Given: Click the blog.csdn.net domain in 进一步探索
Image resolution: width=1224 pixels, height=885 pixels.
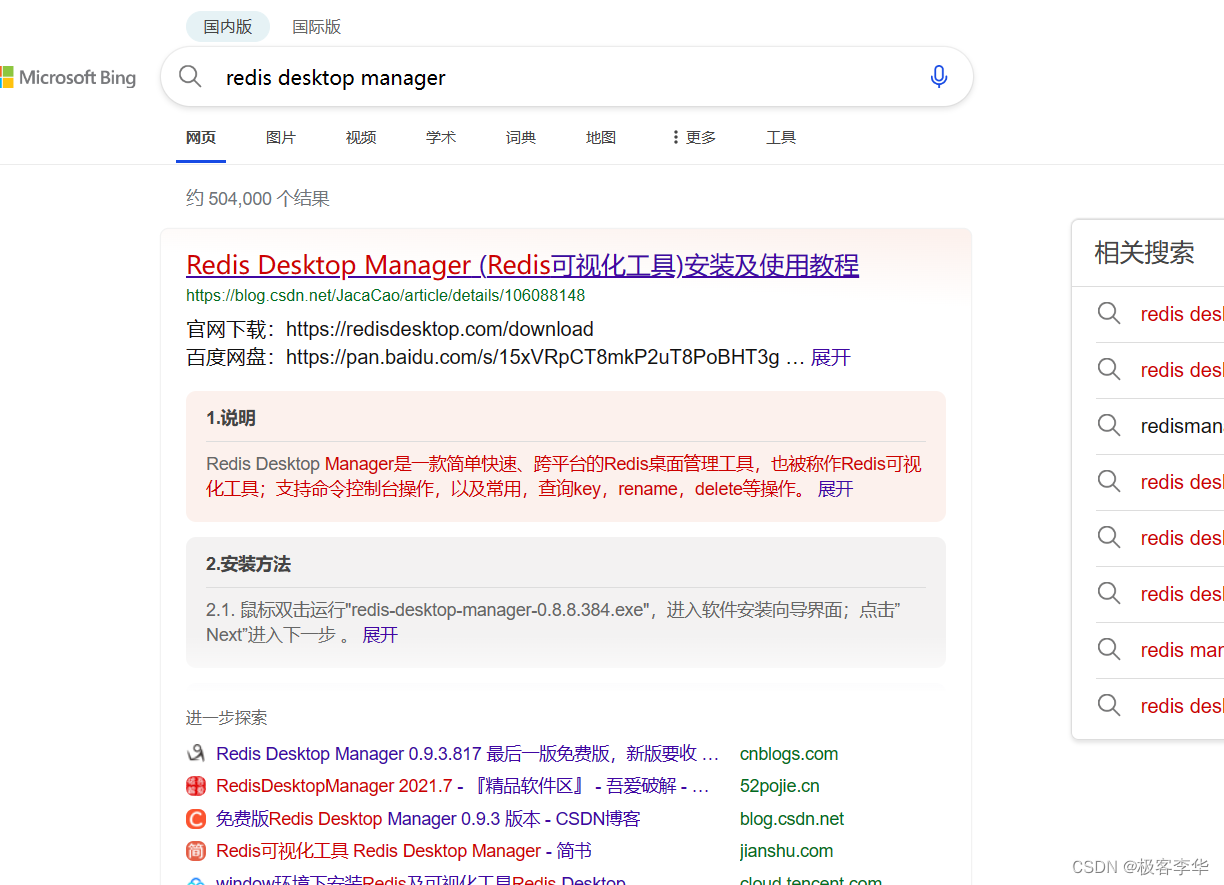Looking at the screenshot, I should pyautogui.click(x=792, y=819).
